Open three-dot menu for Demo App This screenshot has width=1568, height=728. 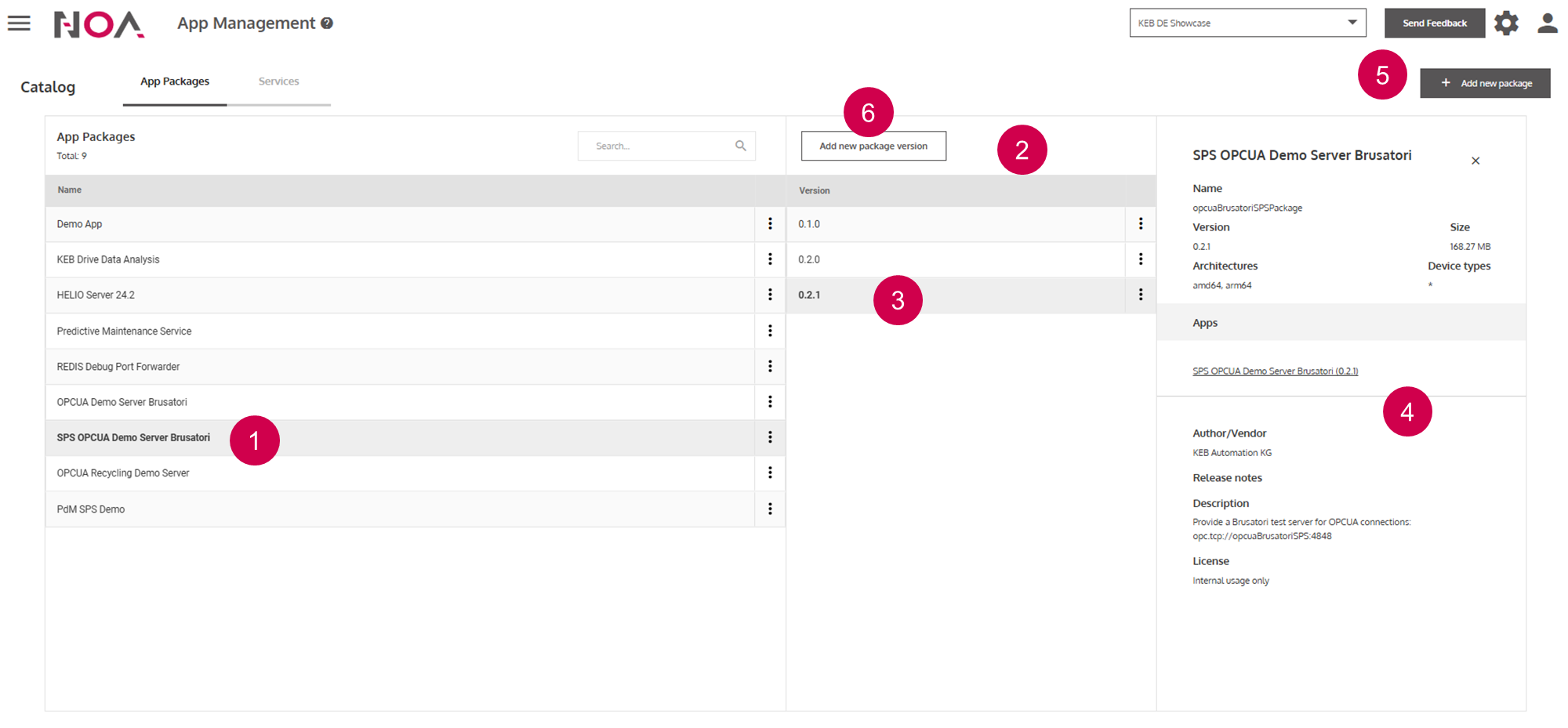[x=770, y=224]
